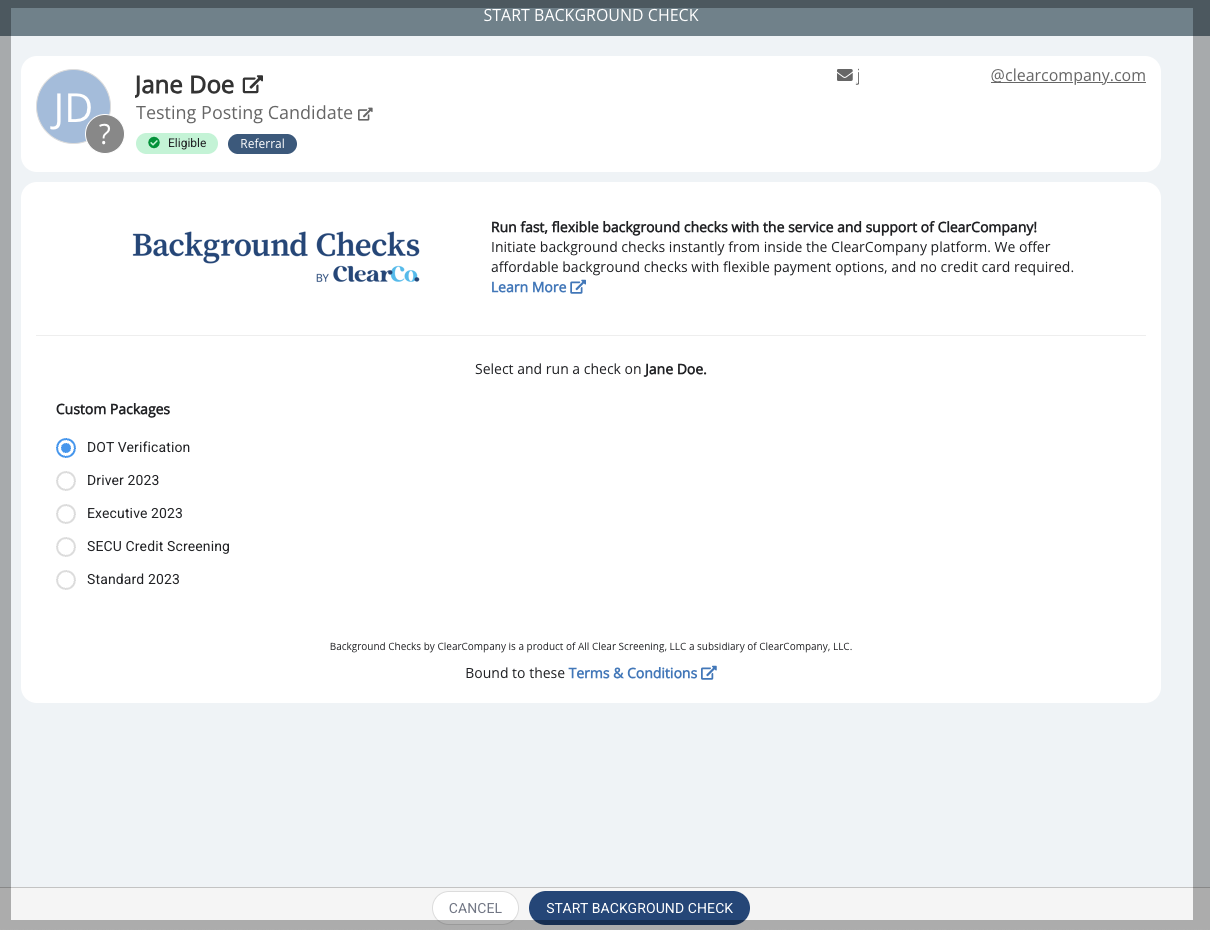Click the external link icon beside Jane Doe

pos(253,85)
